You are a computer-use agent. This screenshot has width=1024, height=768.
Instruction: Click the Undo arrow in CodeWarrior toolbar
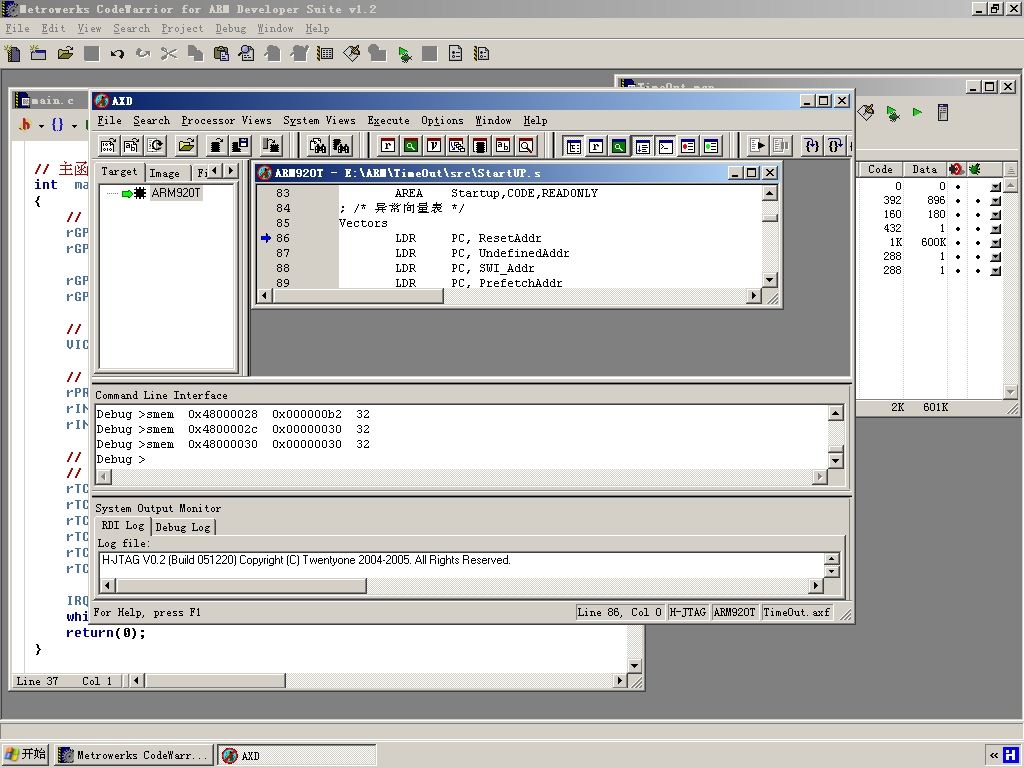117,54
